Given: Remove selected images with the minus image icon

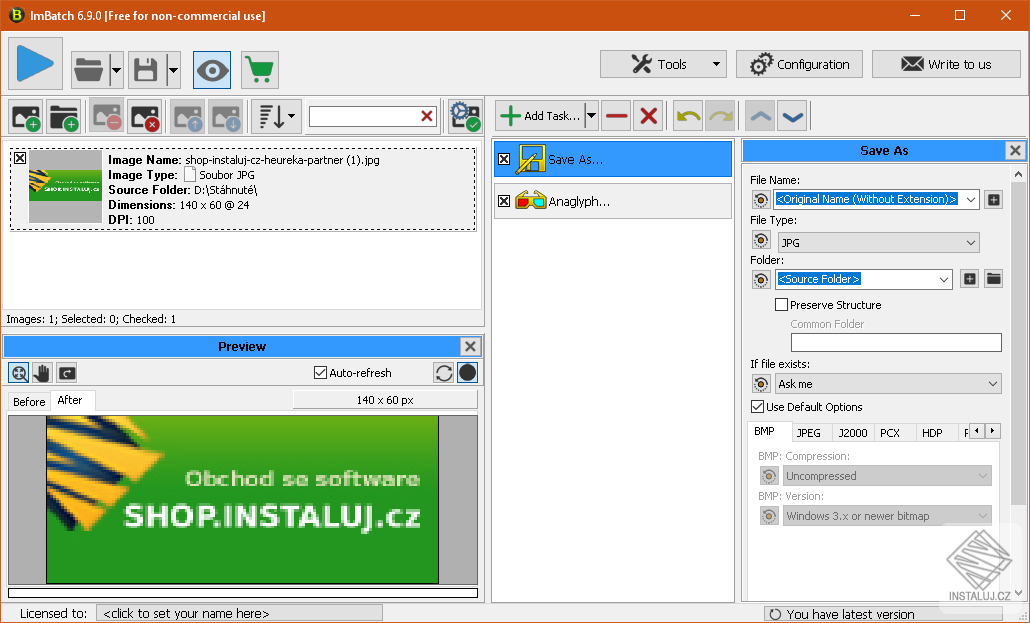Looking at the screenshot, I should pyautogui.click(x=106, y=117).
